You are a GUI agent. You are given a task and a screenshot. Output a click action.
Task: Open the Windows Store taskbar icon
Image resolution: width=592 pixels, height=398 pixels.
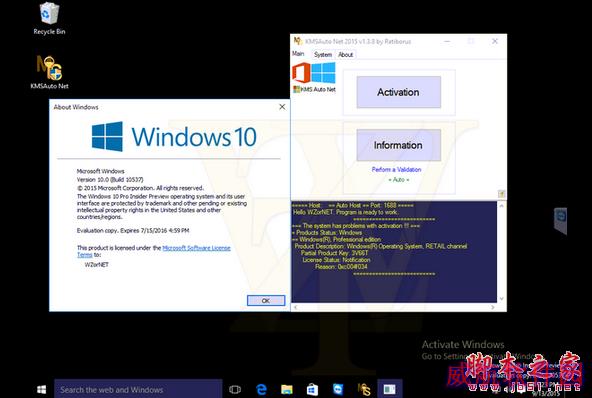coord(312,389)
